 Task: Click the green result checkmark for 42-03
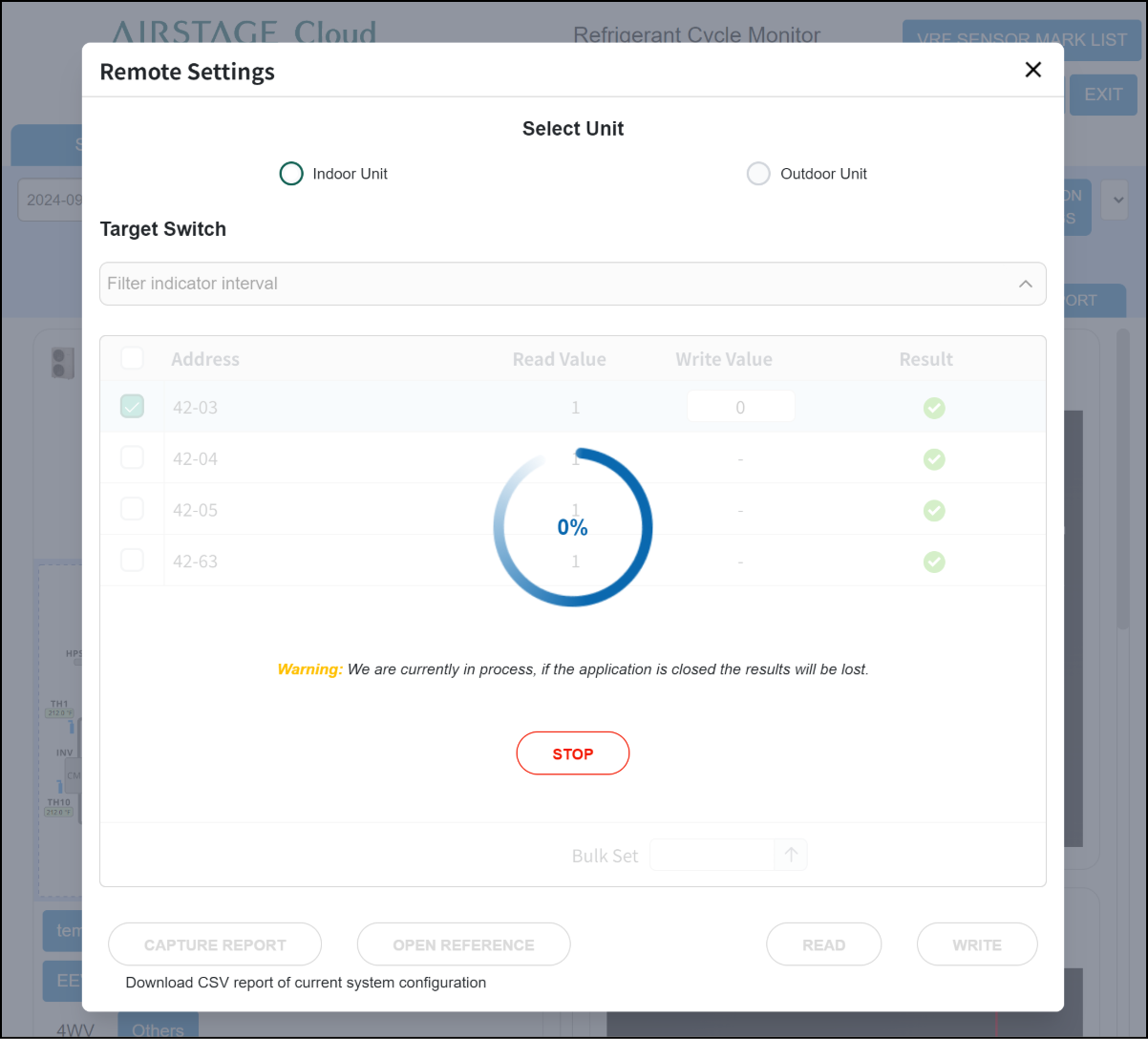pyautogui.click(x=934, y=408)
